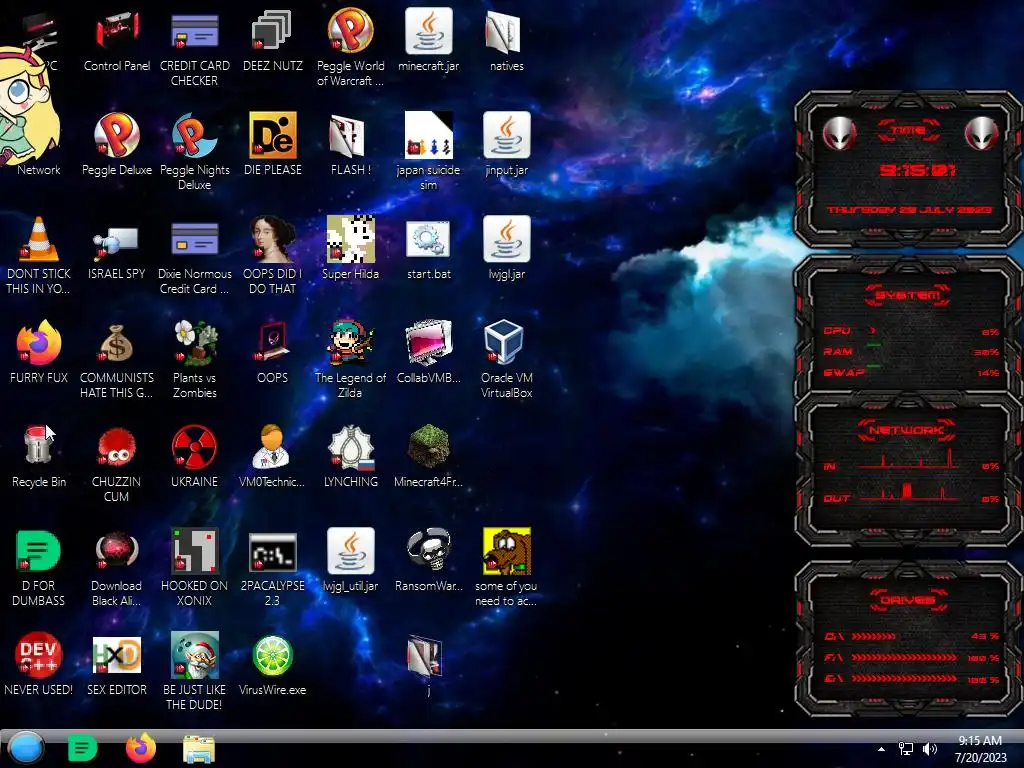Click the widget's red digital clock

917,170
